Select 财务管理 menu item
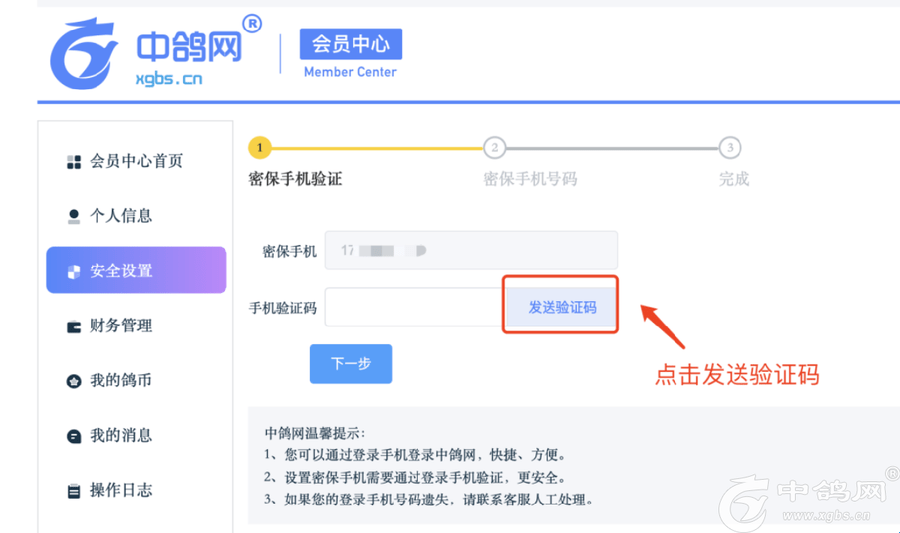Viewport: 900px width, 533px height. (x=121, y=326)
